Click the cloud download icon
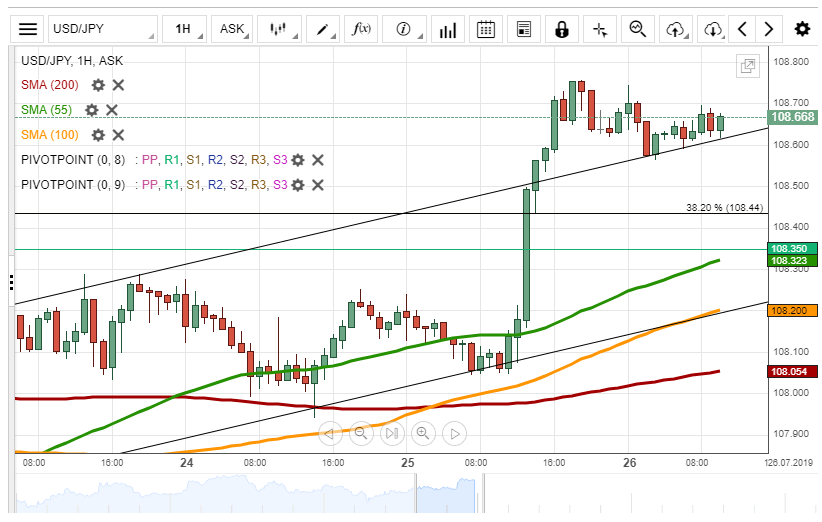Image resolution: width=822 pixels, height=522 pixels. [714, 29]
